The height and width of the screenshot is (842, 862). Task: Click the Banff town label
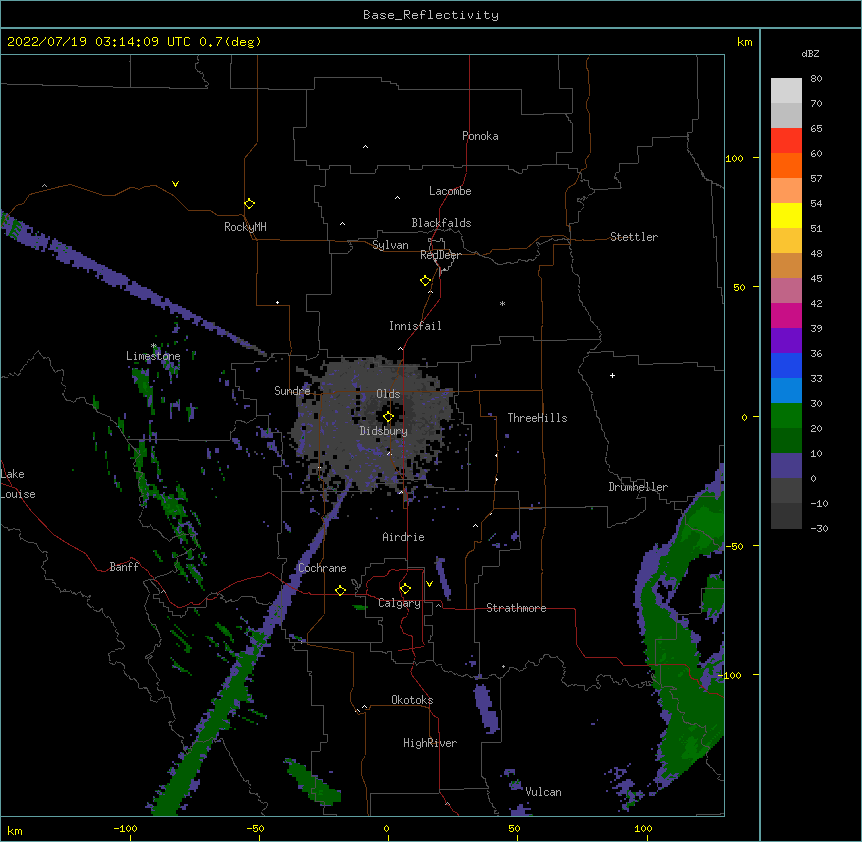tap(124, 567)
